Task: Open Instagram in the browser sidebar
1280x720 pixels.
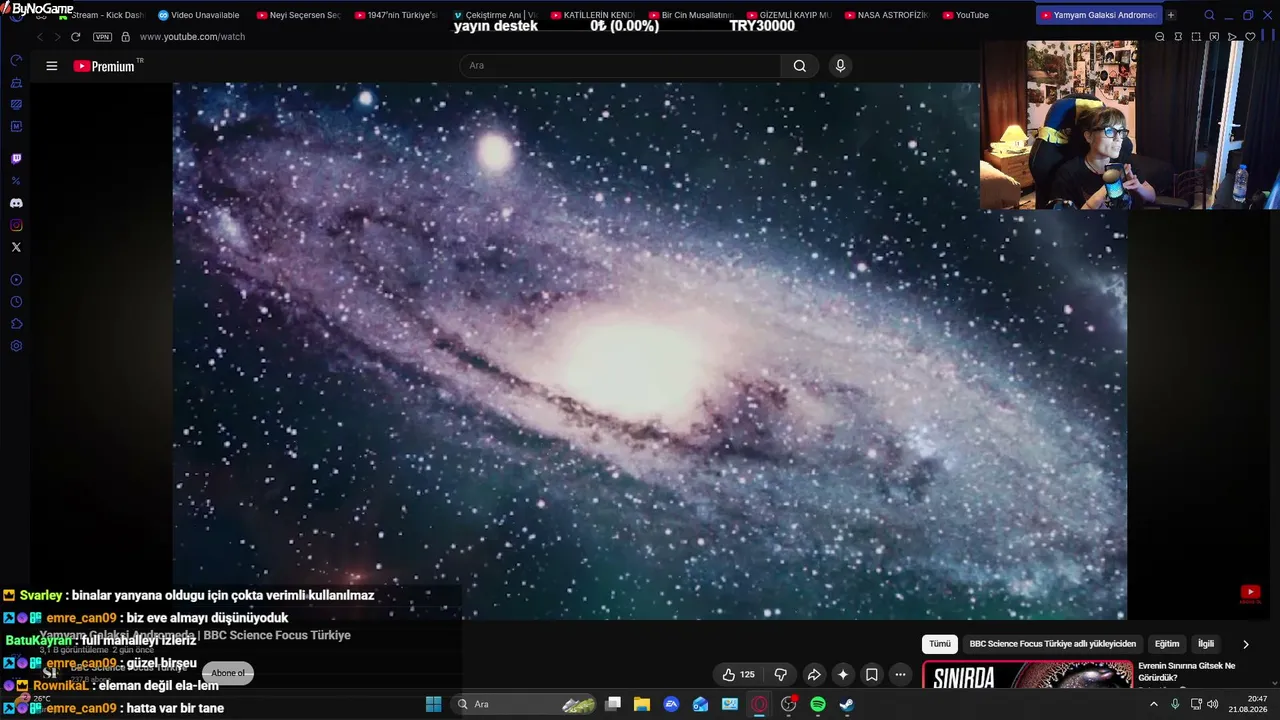Action: [x=16, y=225]
